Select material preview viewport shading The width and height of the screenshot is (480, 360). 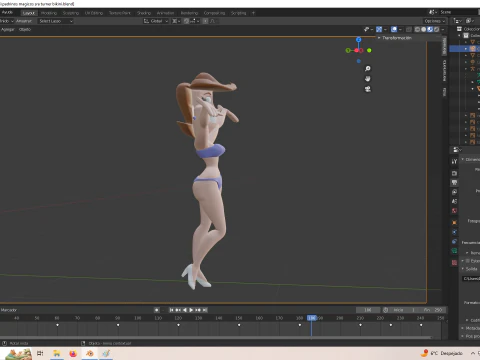(430, 29)
